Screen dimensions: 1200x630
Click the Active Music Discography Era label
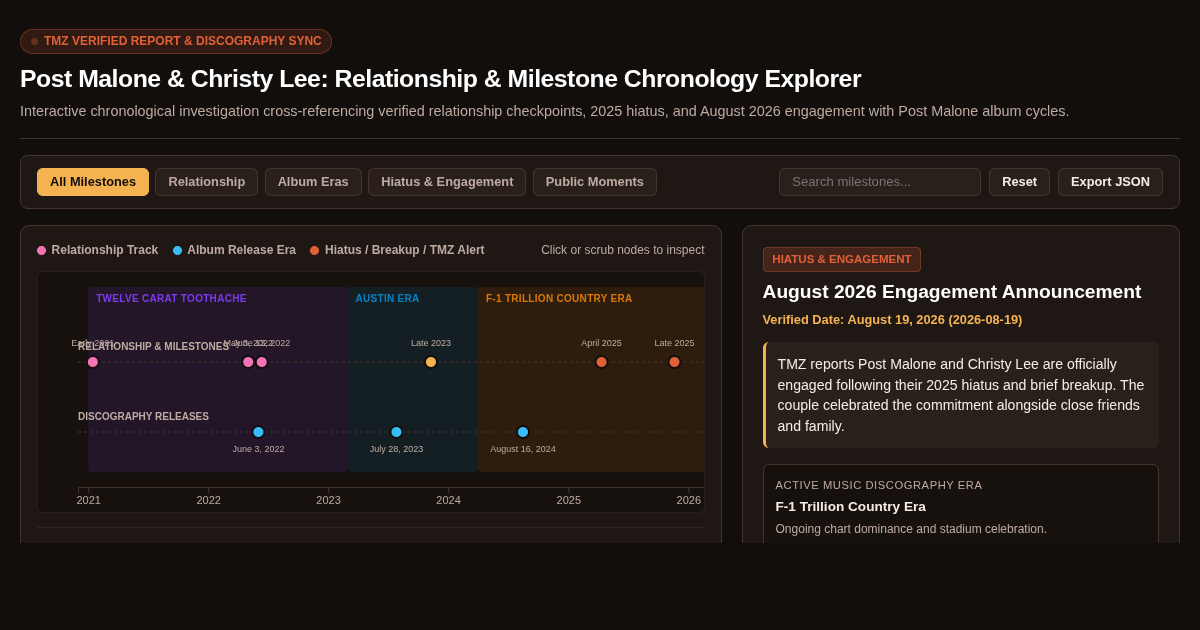(x=879, y=485)
